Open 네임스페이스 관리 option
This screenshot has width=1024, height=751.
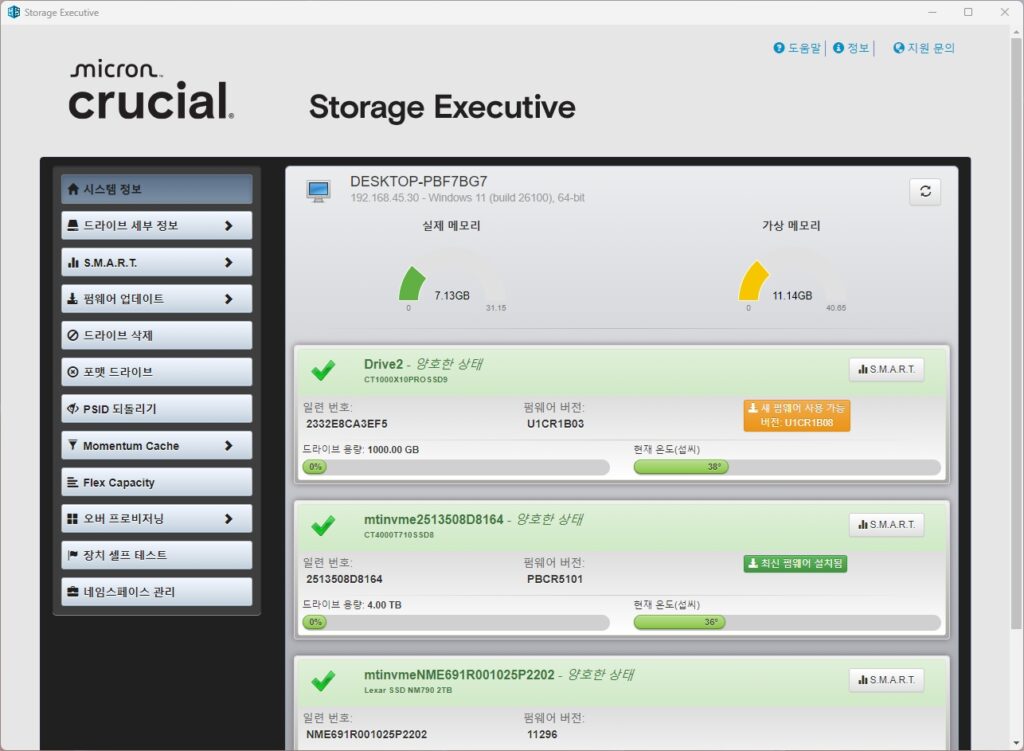[157, 592]
